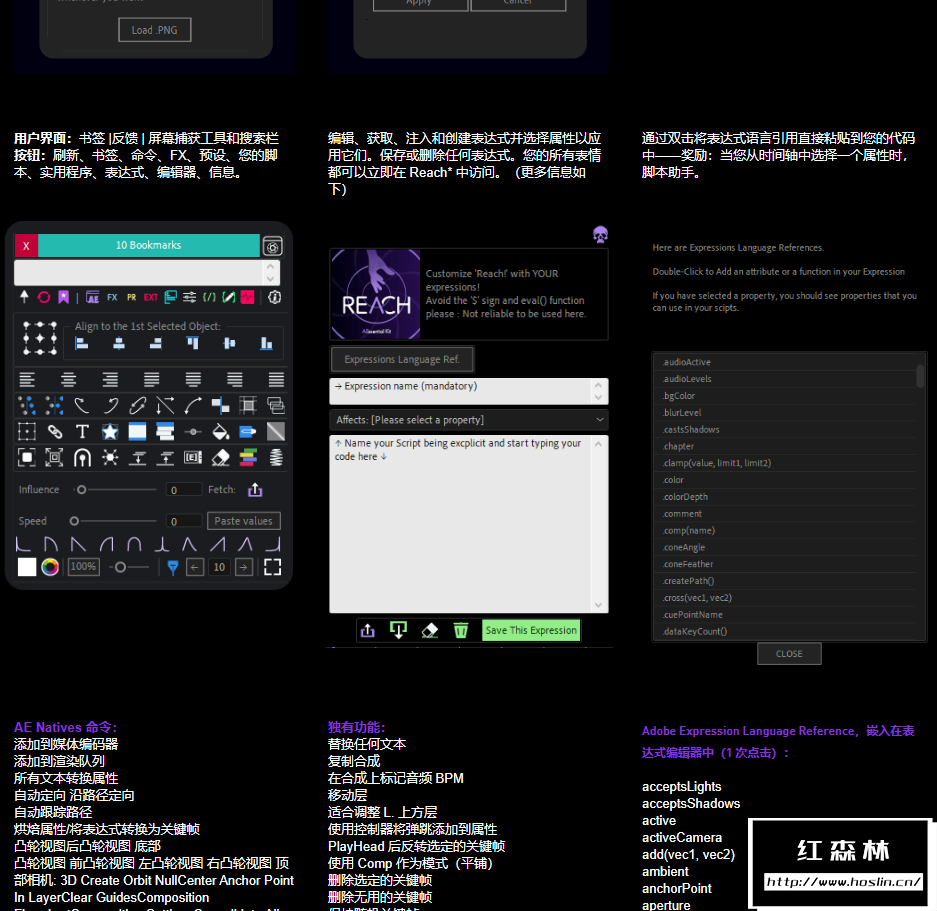Viewport: 937px width, 911px height.
Task: Align left edges to first selected object
Action: (82, 343)
